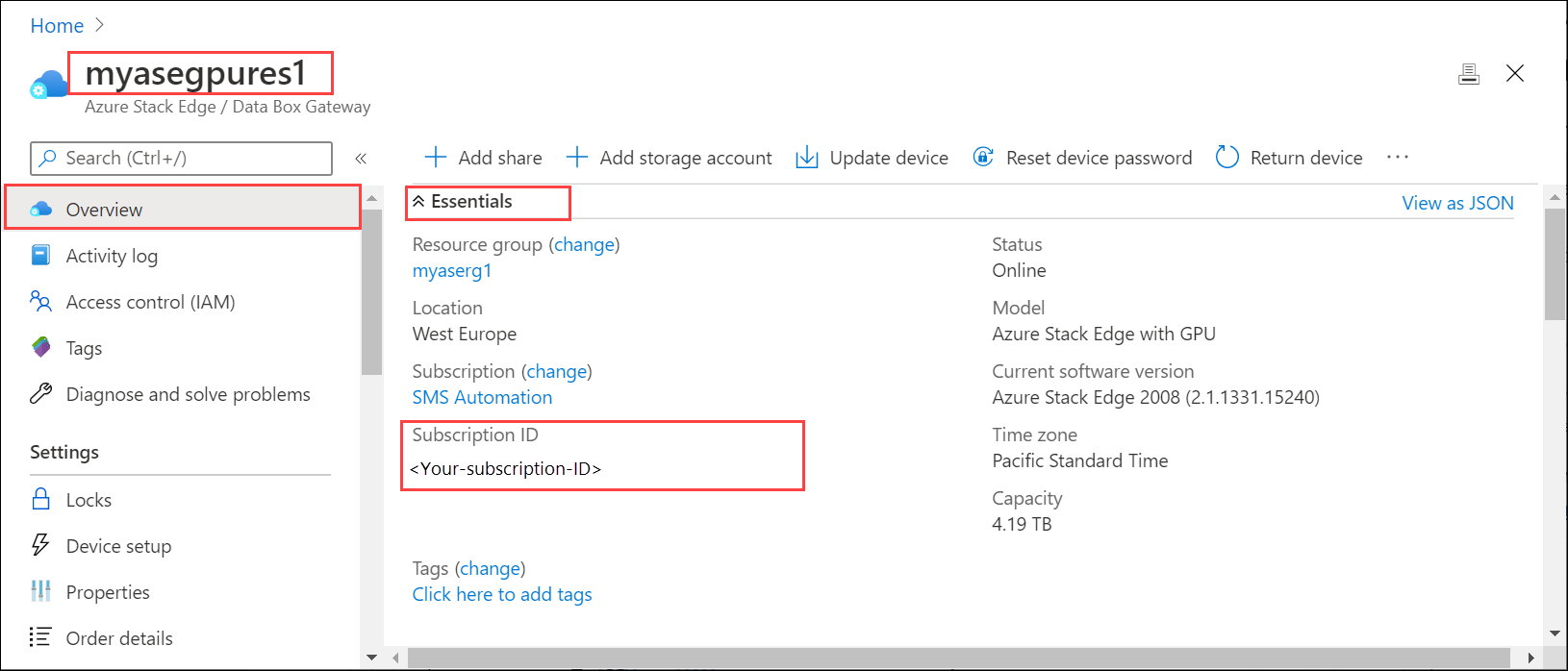The width and height of the screenshot is (1568, 671).
Task: Open SMS Automation subscription link
Action: 482,397
